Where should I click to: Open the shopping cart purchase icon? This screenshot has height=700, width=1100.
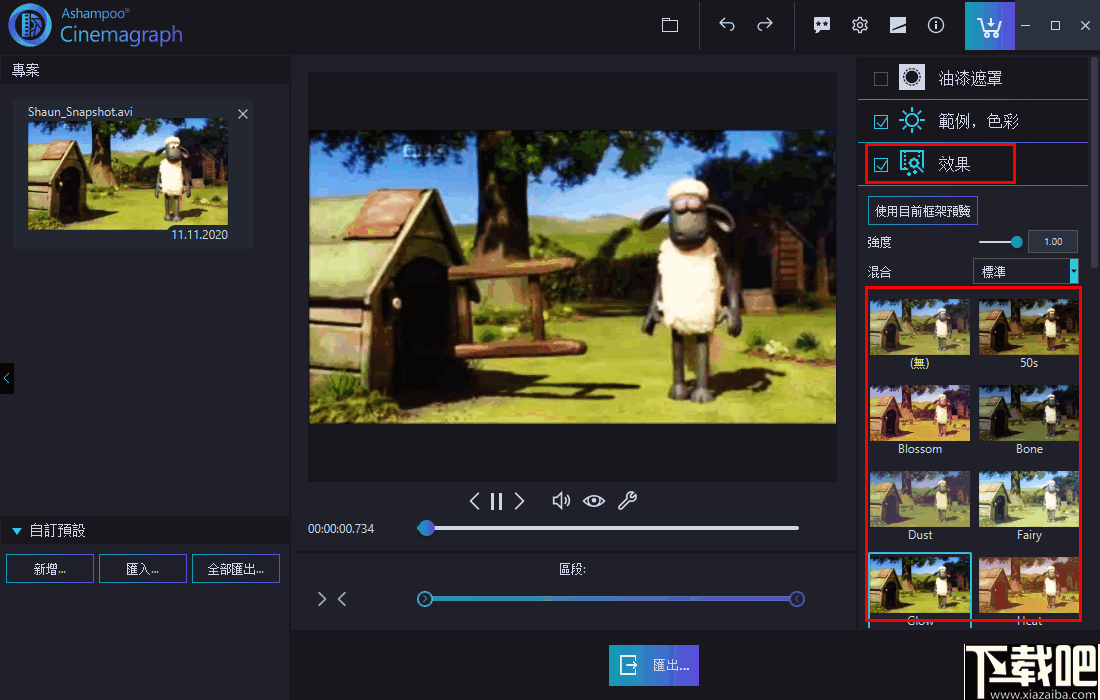[x=989, y=26]
